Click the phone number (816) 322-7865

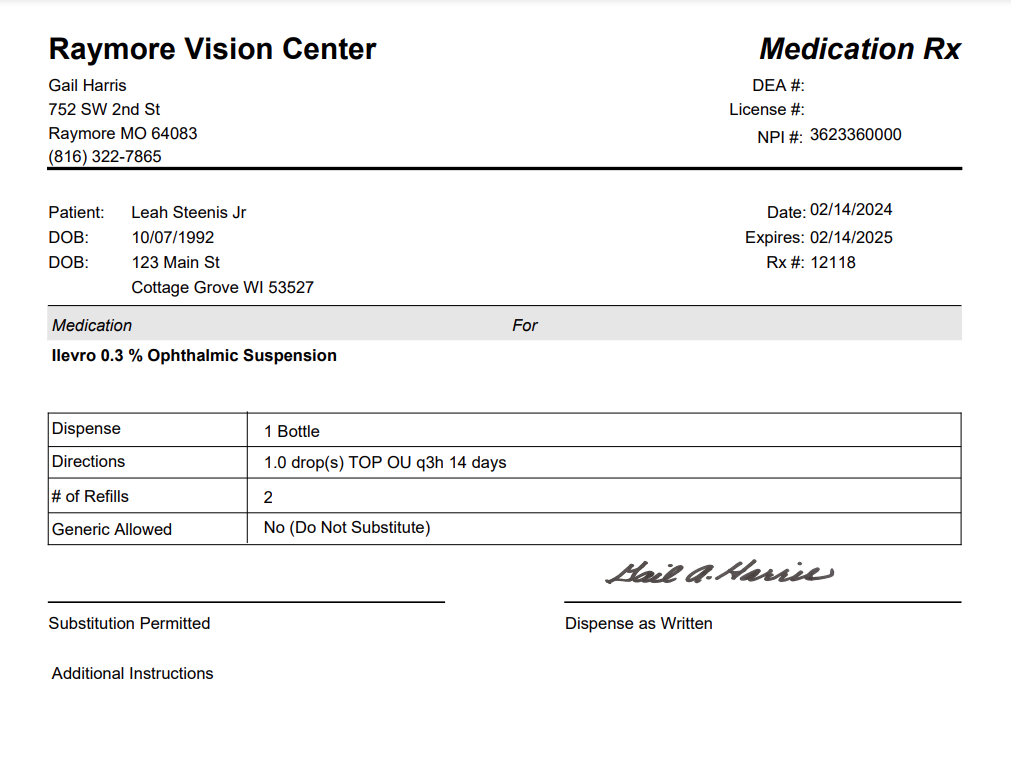pos(104,157)
